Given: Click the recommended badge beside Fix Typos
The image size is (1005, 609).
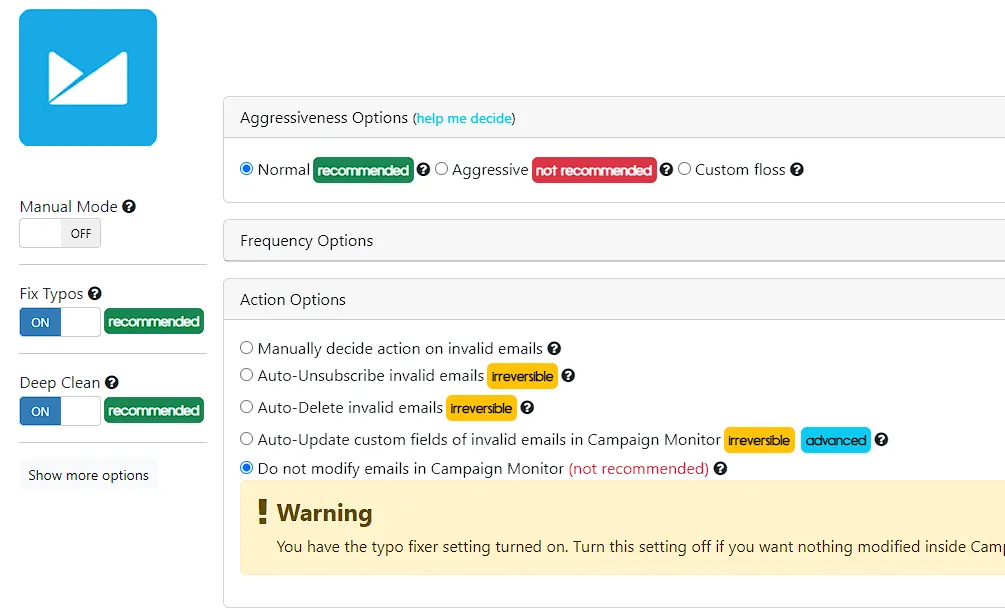Looking at the screenshot, I should (x=154, y=322).
